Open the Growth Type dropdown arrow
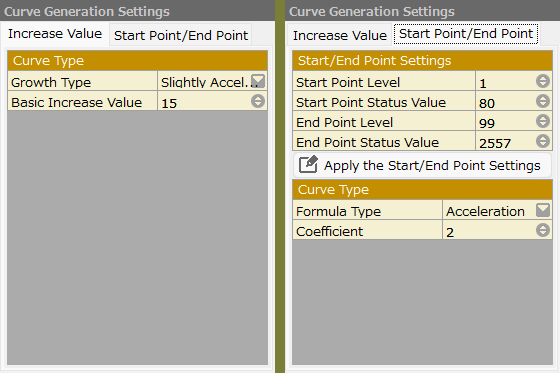The width and height of the screenshot is (560, 373). (258, 81)
